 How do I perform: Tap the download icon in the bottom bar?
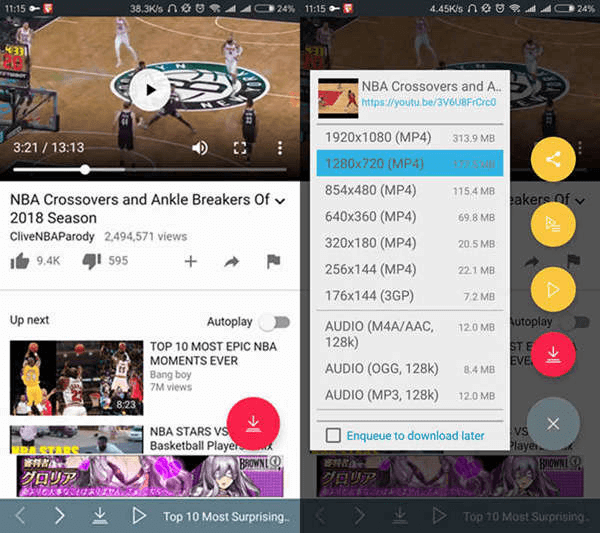100,516
